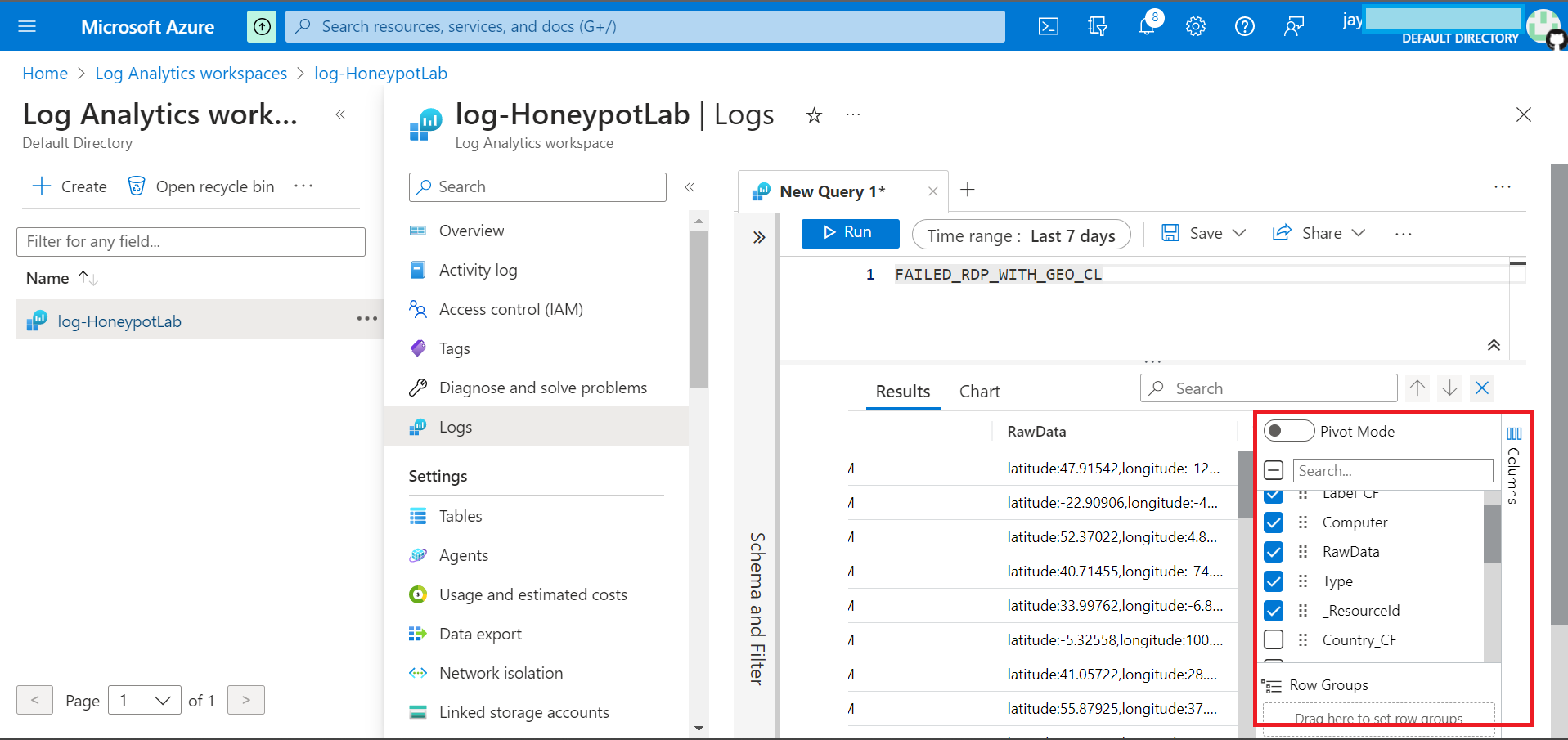
Task: Click the previous page arrow button
Action: 34,700
